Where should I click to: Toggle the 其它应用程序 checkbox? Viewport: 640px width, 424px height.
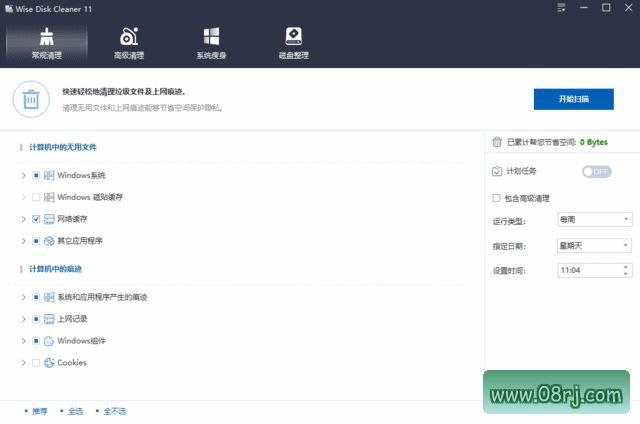tap(36, 241)
